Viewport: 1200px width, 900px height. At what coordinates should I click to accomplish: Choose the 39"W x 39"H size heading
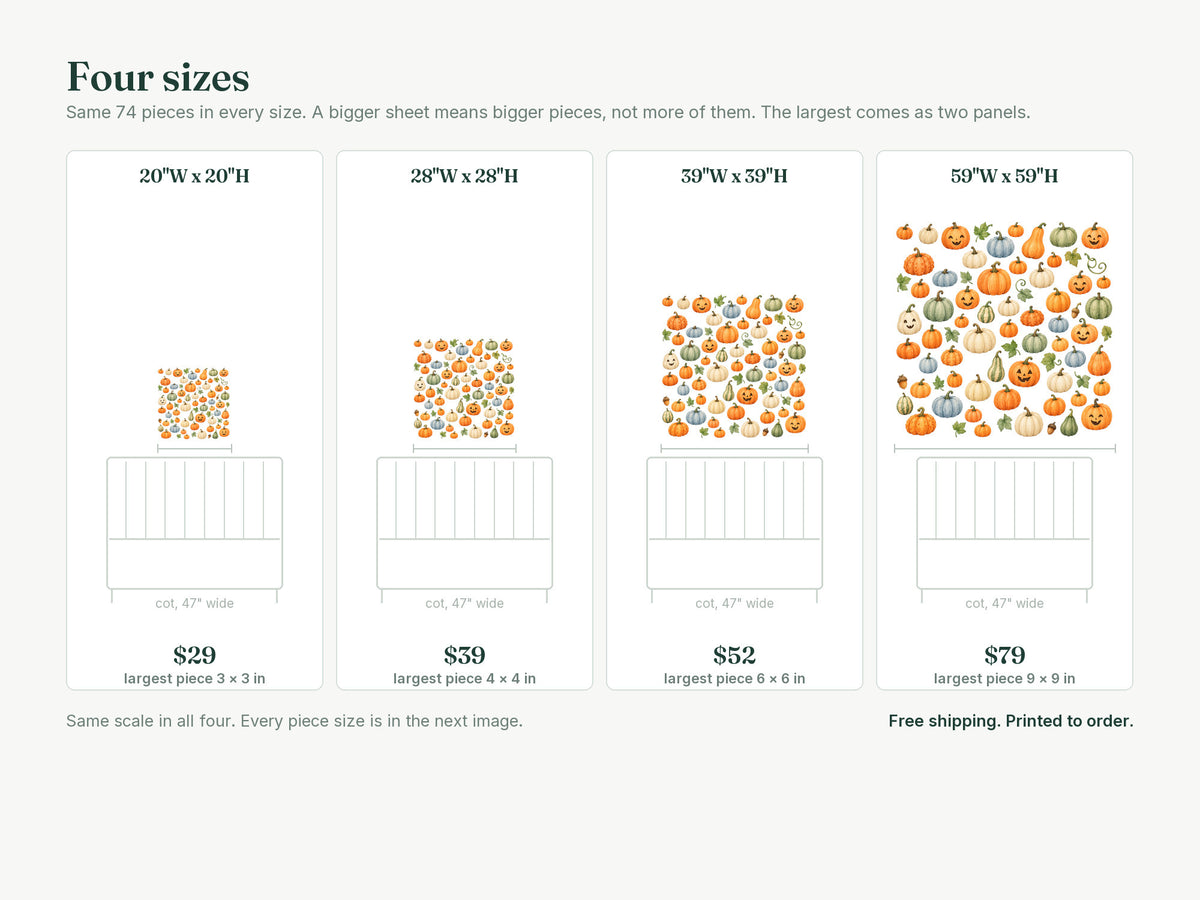point(734,176)
